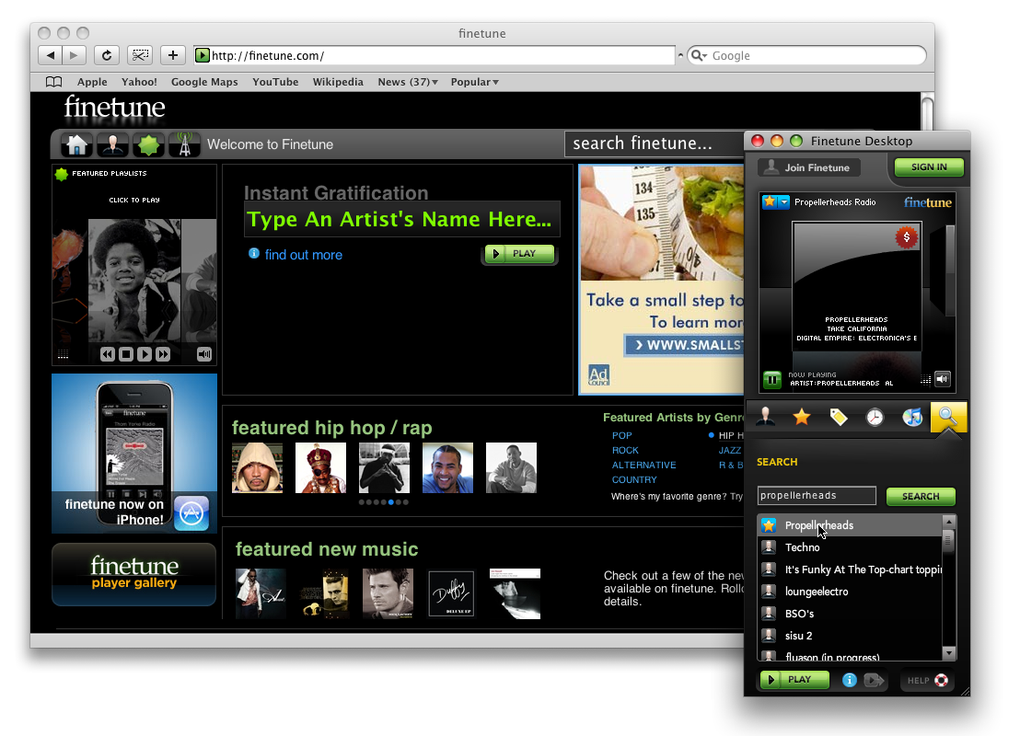Open the YouTube bookmark
This screenshot has width=1020, height=736.
click(x=275, y=82)
